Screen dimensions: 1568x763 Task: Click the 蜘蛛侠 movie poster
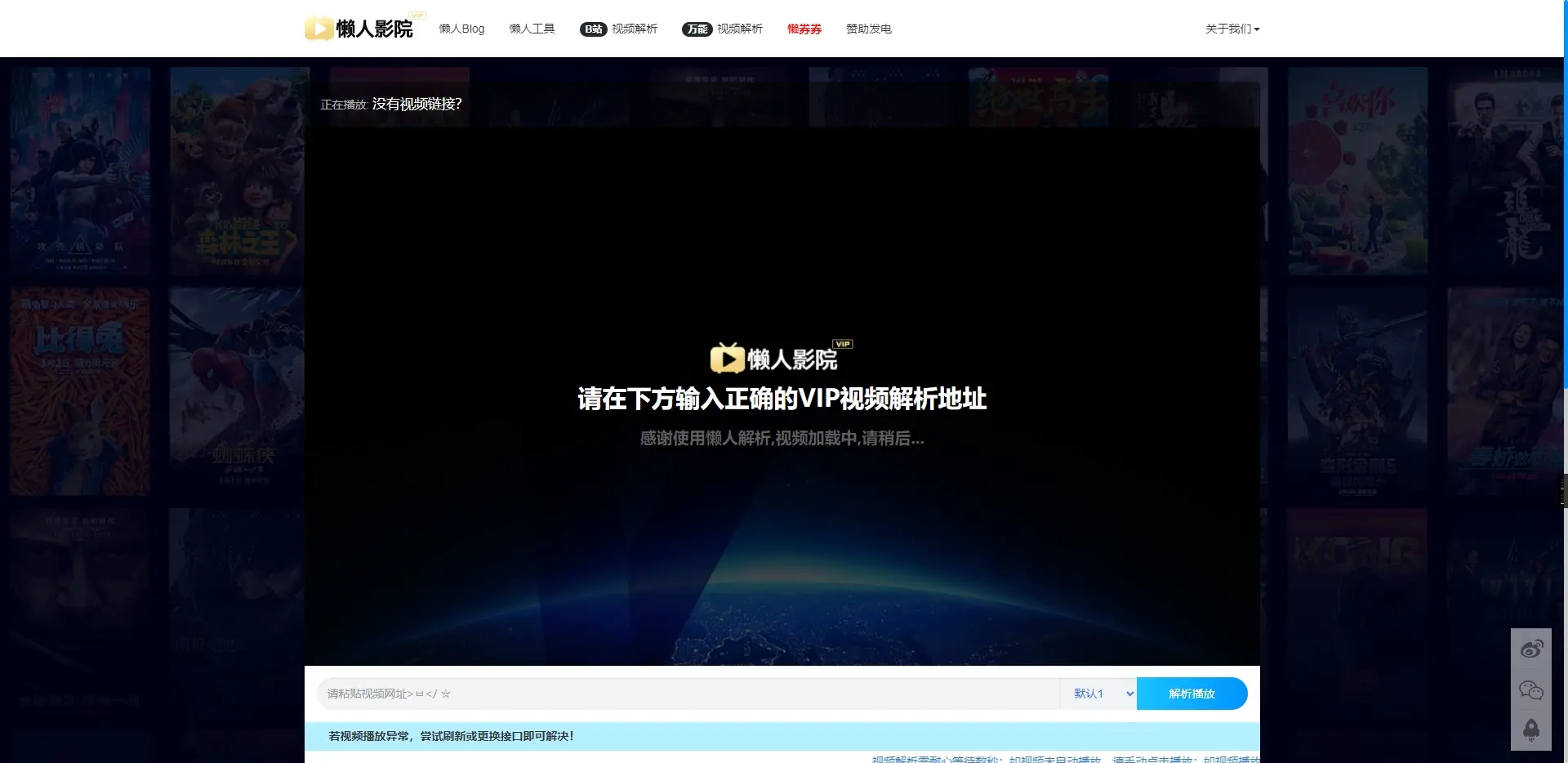click(237, 391)
